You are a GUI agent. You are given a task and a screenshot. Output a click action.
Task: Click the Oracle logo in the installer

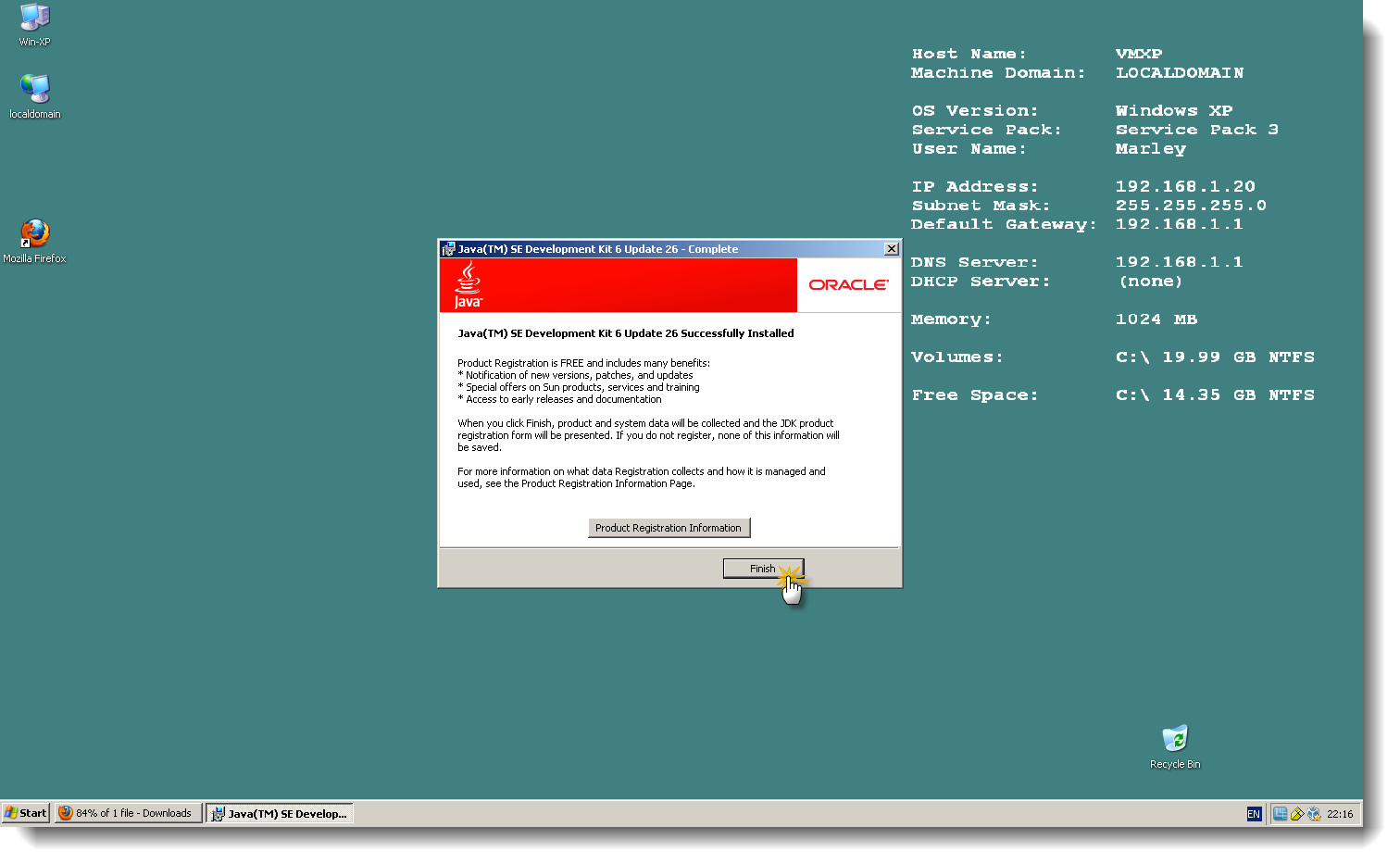coord(847,284)
